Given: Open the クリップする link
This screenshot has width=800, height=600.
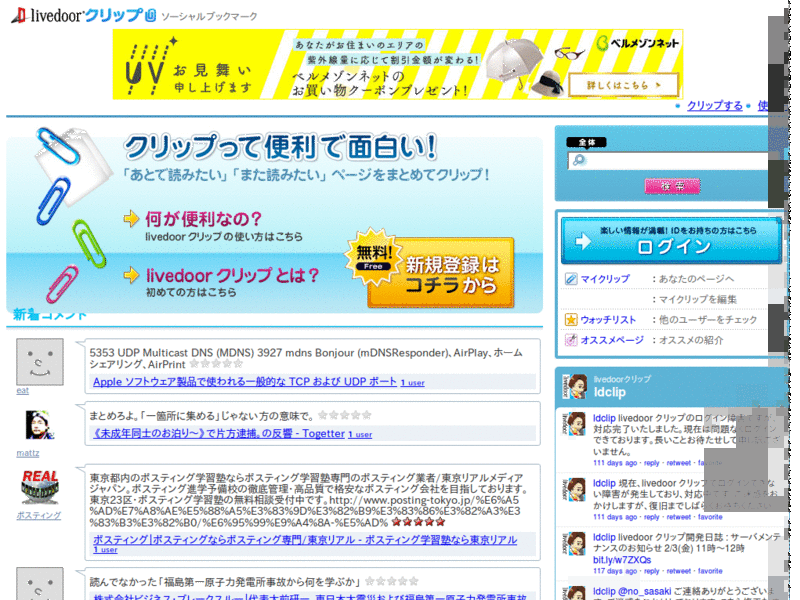Looking at the screenshot, I should pos(714,106).
